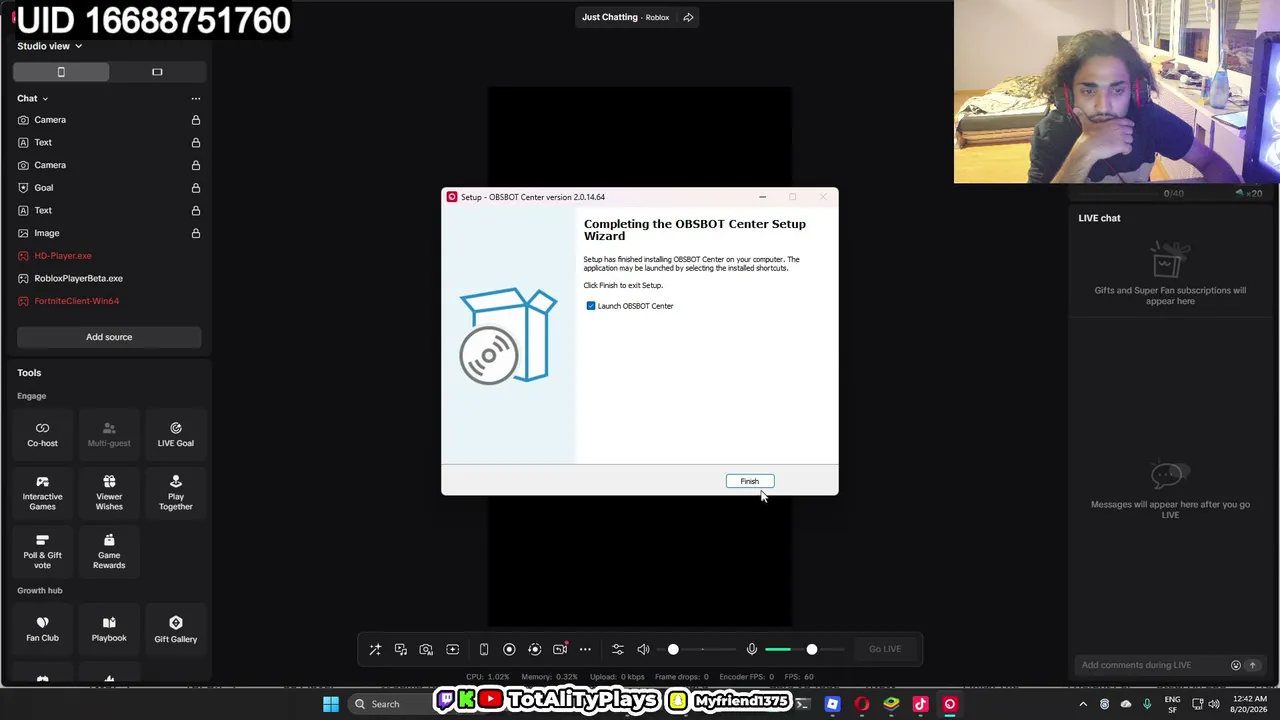Mute the microphone
The width and height of the screenshot is (1280, 720).
[x=752, y=650]
